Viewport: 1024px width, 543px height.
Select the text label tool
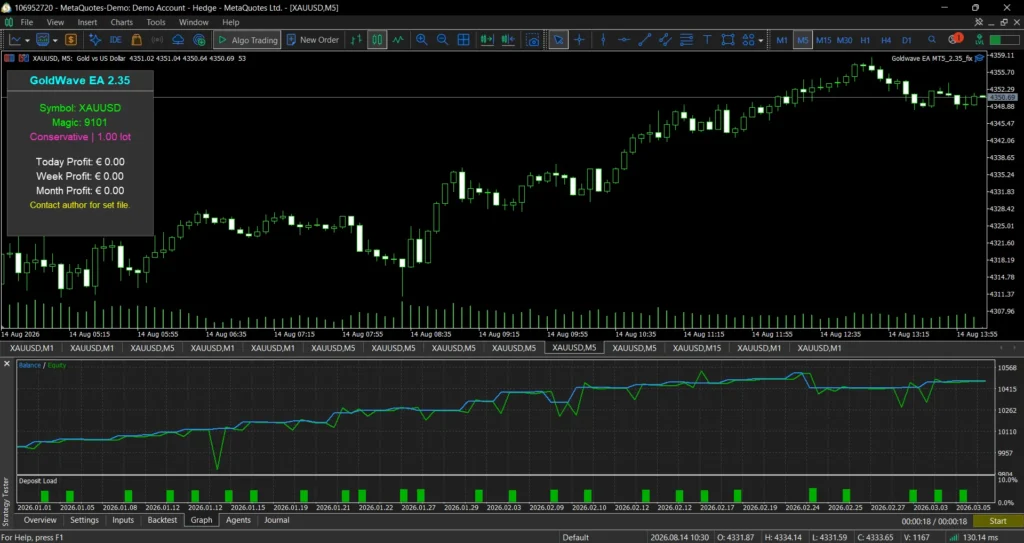[707, 40]
